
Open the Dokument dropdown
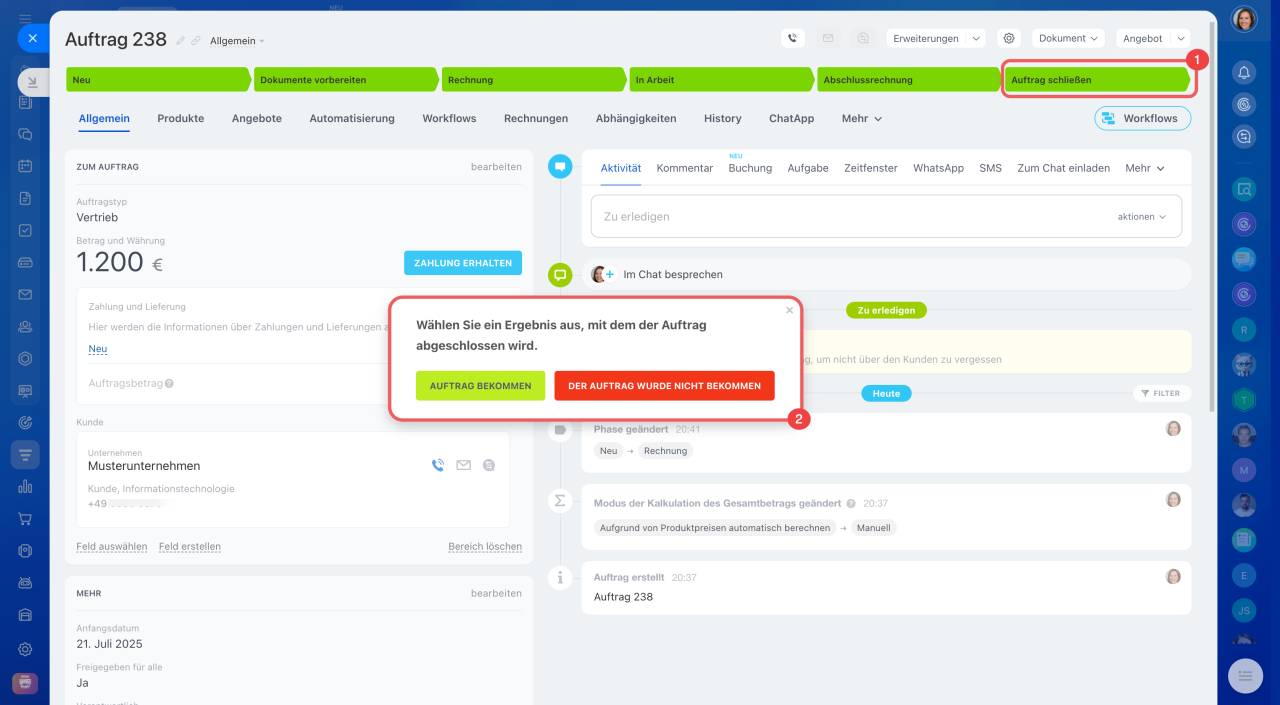click(1068, 38)
